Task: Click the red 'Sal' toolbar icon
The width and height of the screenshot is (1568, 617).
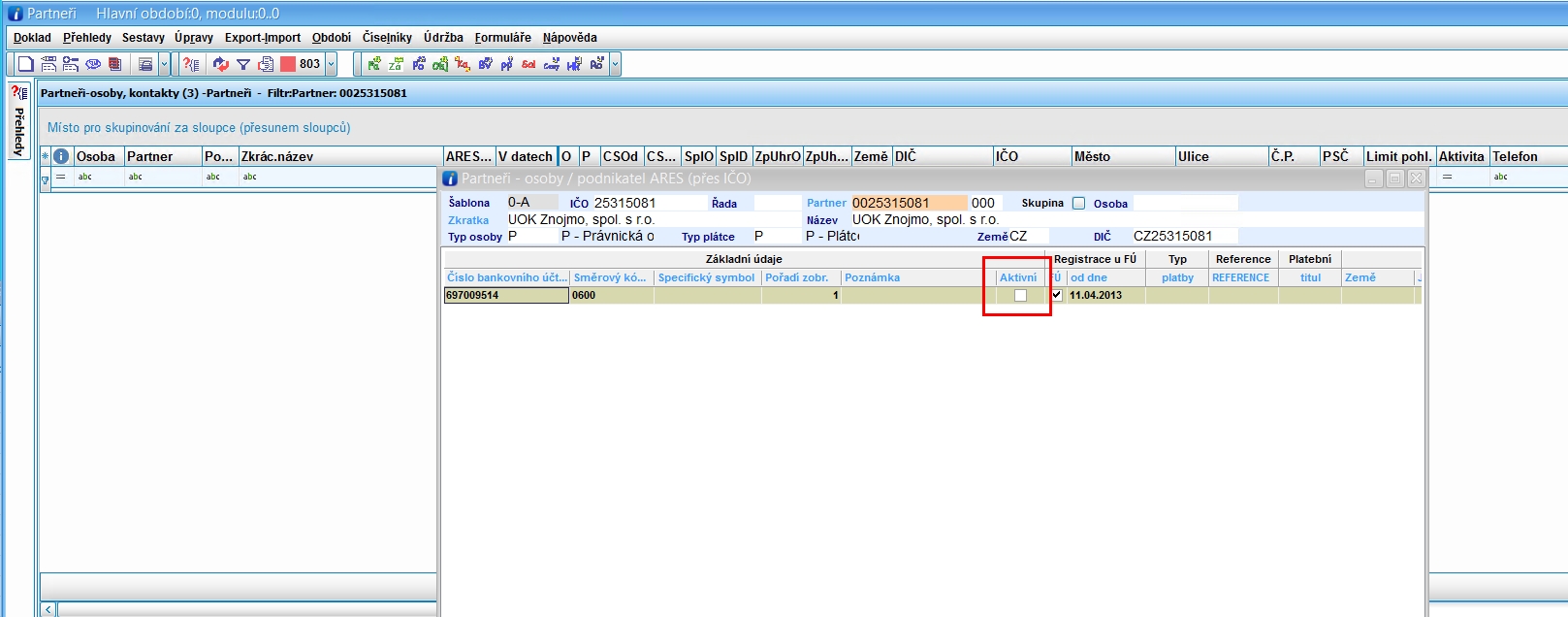Action: coord(528,64)
